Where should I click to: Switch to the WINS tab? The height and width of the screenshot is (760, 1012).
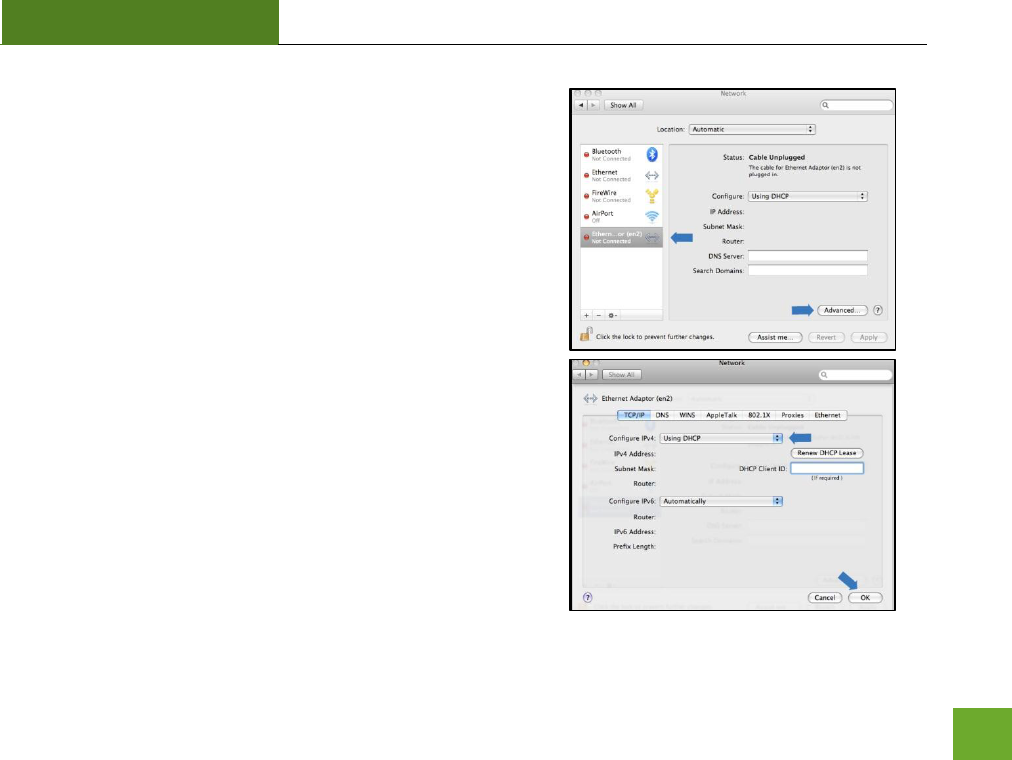(x=687, y=415)
